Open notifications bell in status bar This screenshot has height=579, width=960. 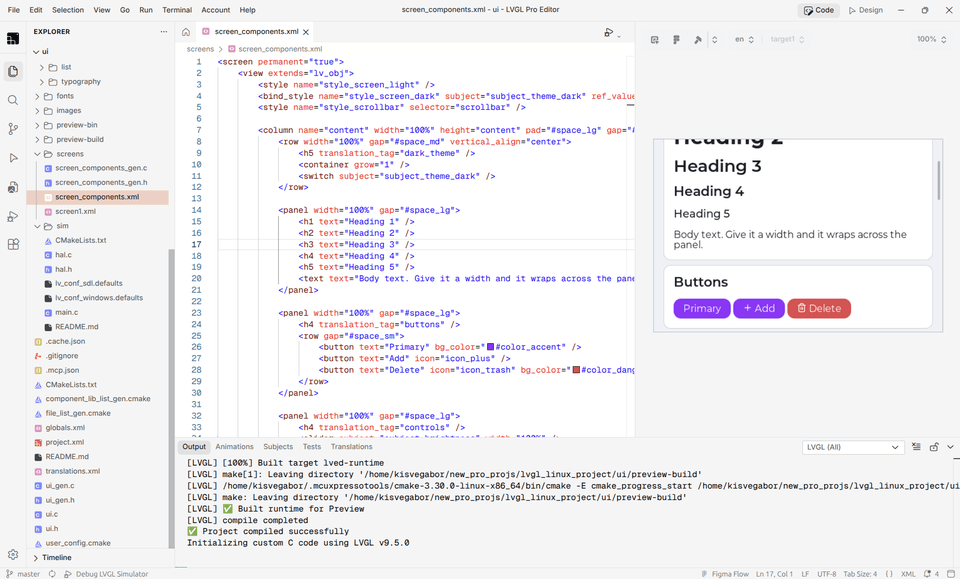931,574
